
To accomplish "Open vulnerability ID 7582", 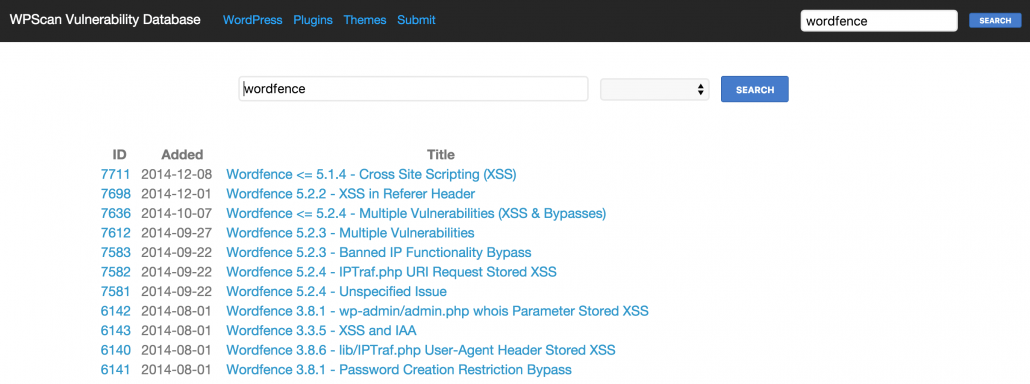I will point(116,272).
